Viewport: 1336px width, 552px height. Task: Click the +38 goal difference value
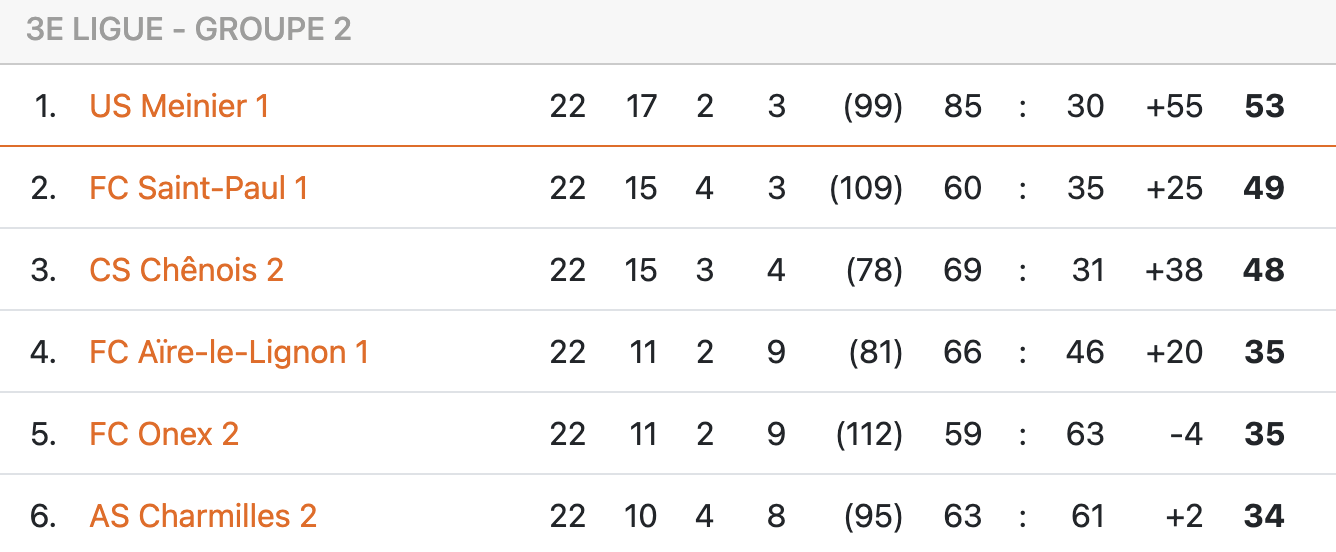pos(1174,270)
